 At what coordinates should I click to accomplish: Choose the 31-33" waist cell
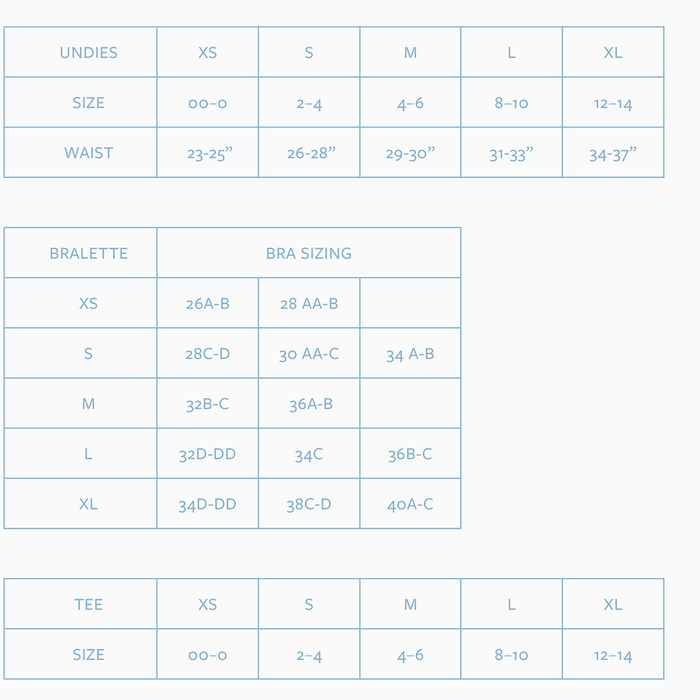pyautogui.click(x=511, y=154)
